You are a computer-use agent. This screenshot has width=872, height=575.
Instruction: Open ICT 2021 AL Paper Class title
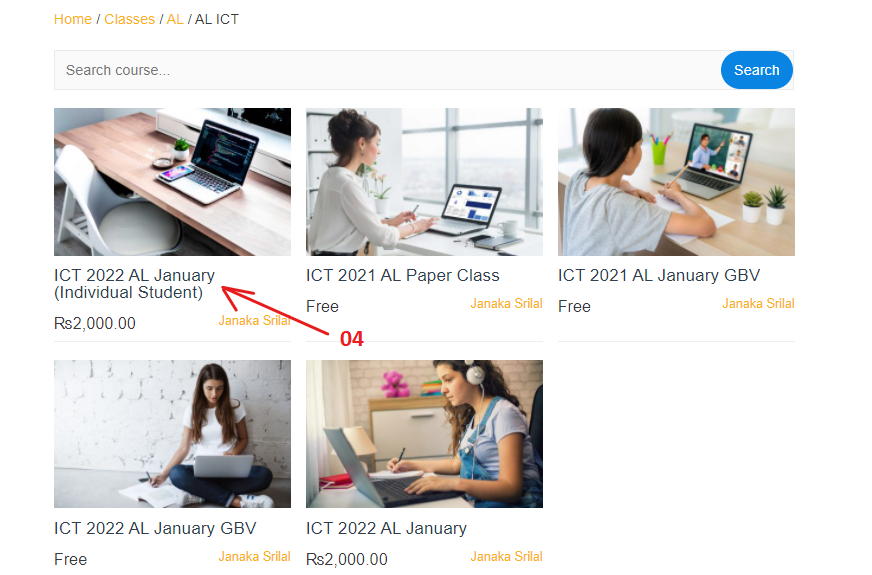click(403, 275)
